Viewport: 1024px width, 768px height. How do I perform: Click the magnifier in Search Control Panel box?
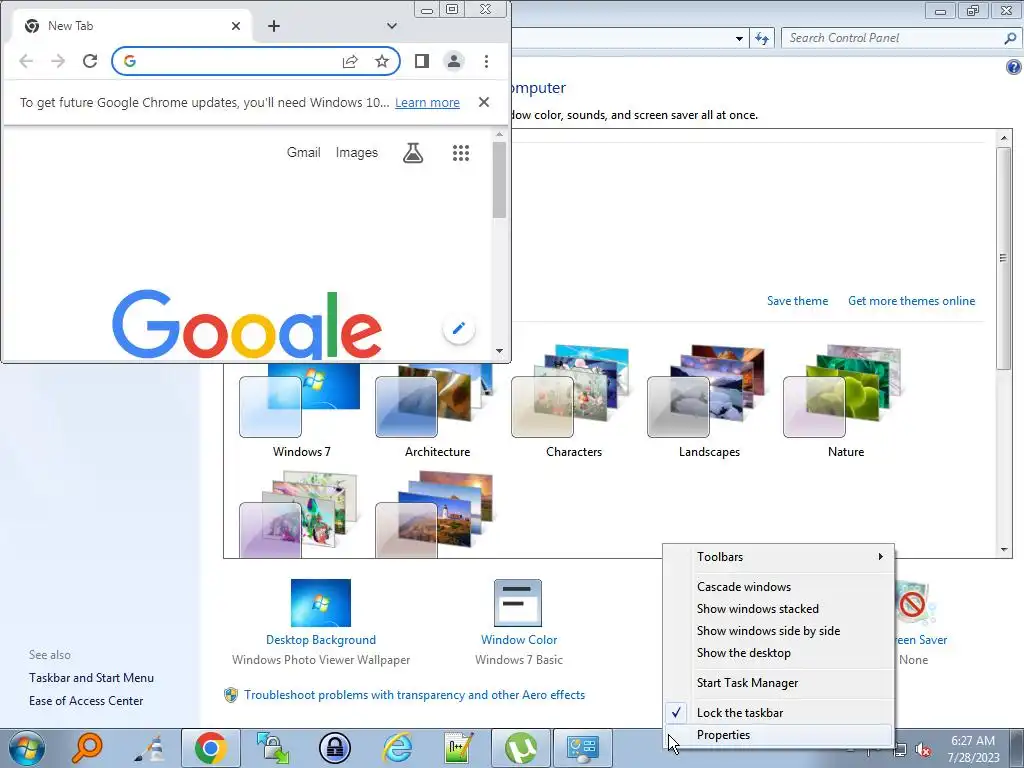[1010, 38]
